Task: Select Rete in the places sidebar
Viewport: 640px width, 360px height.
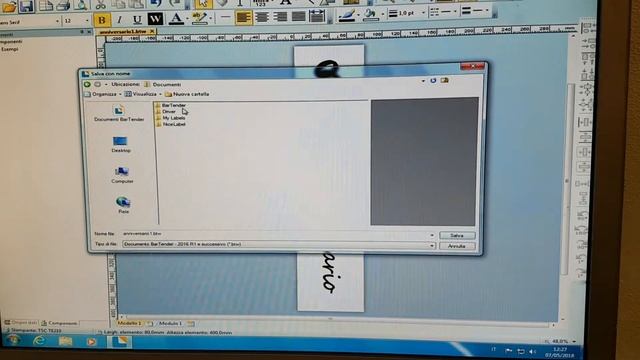Action: 123,205
